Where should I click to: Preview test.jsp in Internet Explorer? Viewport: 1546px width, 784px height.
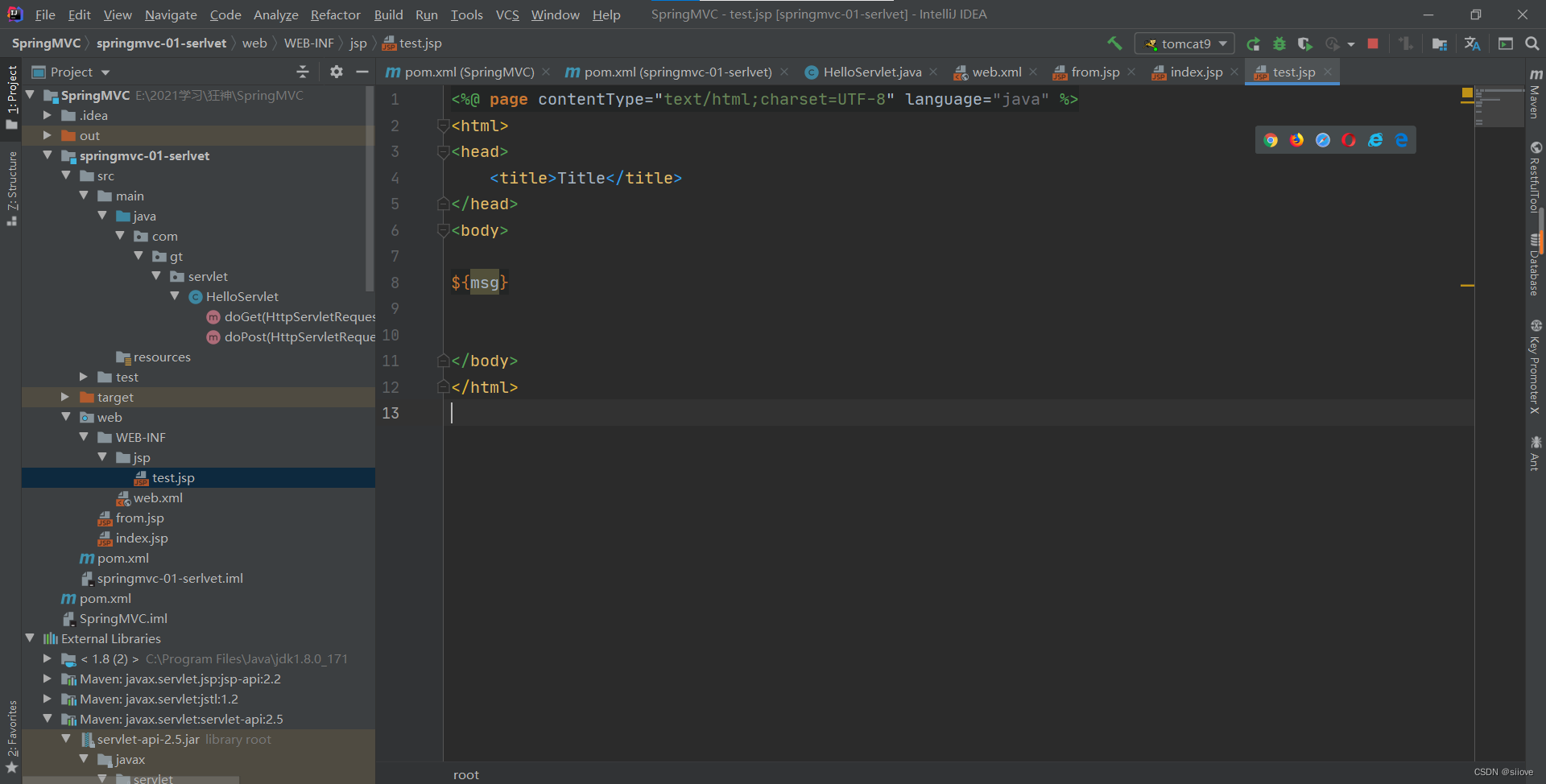click(x=1375, y=140)
